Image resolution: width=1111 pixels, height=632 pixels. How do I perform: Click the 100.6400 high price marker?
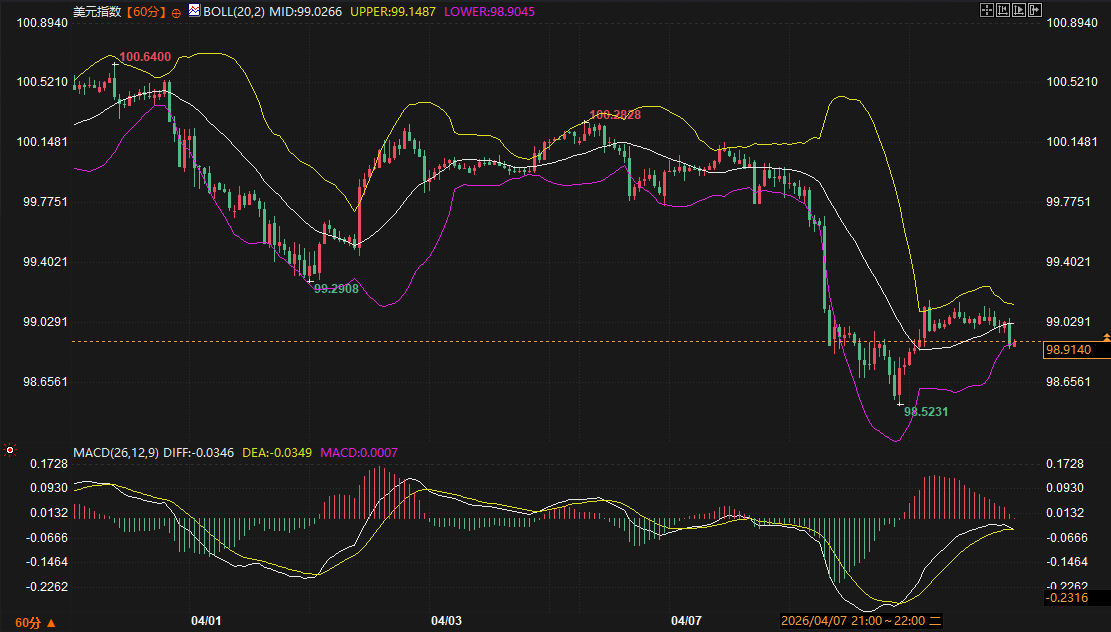(x=145, y=56)
